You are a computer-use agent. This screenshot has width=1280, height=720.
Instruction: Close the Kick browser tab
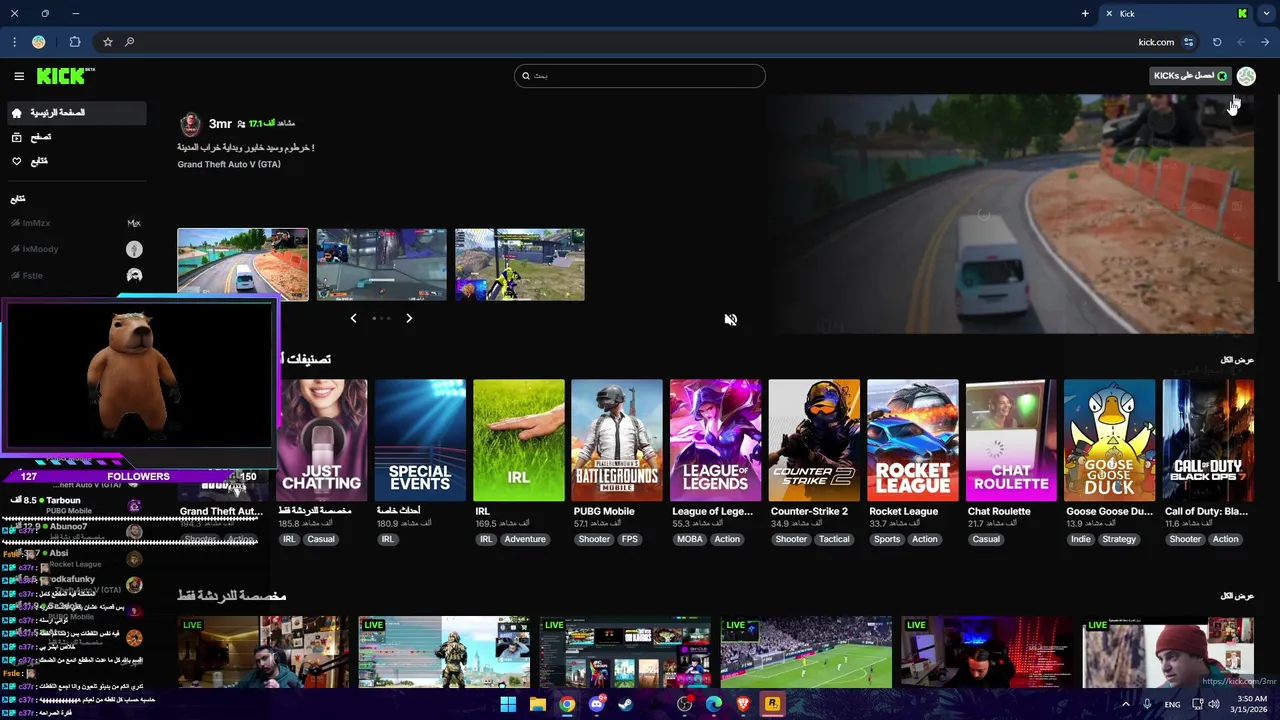[x=1108, y=14]
